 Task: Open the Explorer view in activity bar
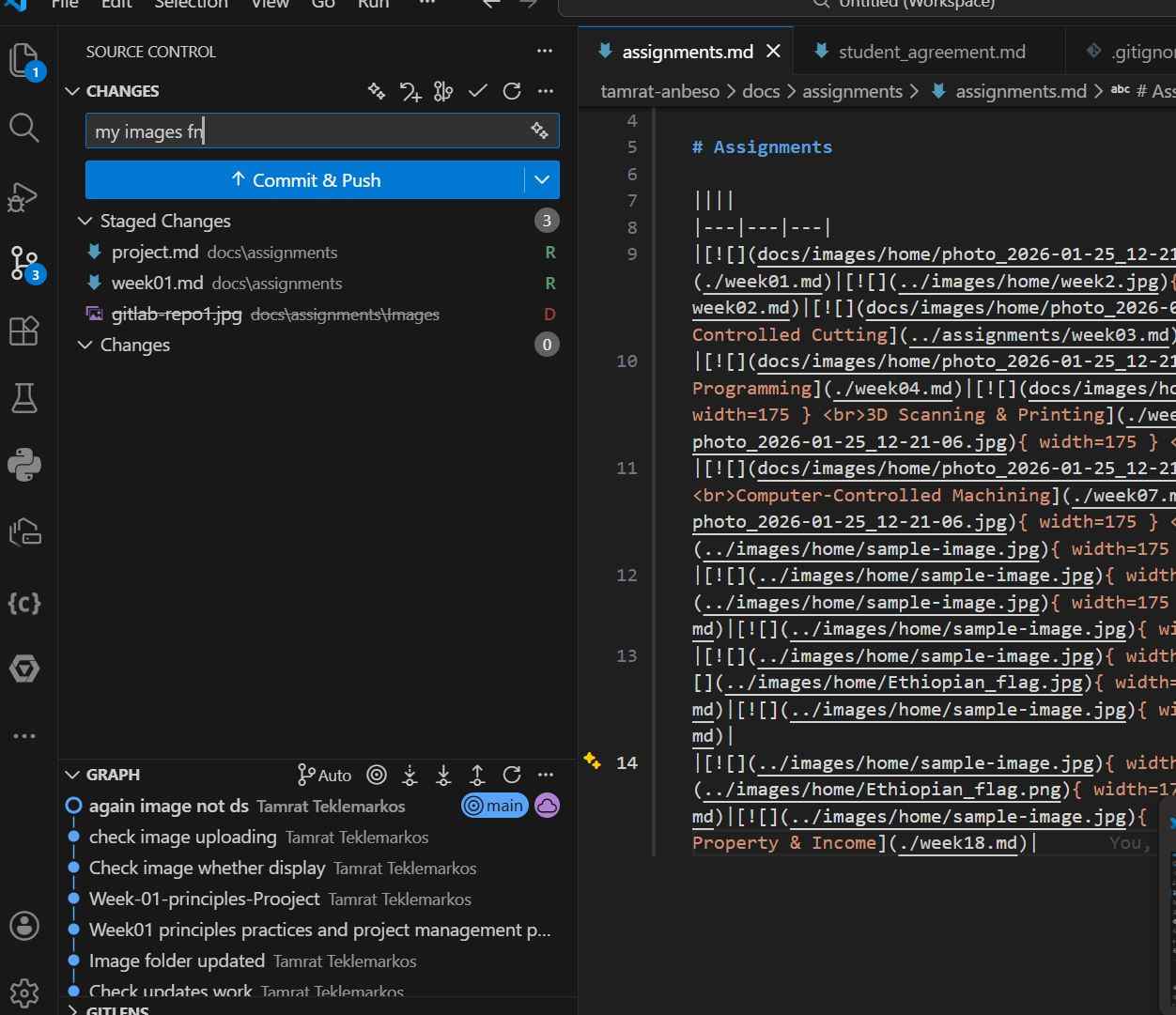pyautogui.click(x=24, y=61)
